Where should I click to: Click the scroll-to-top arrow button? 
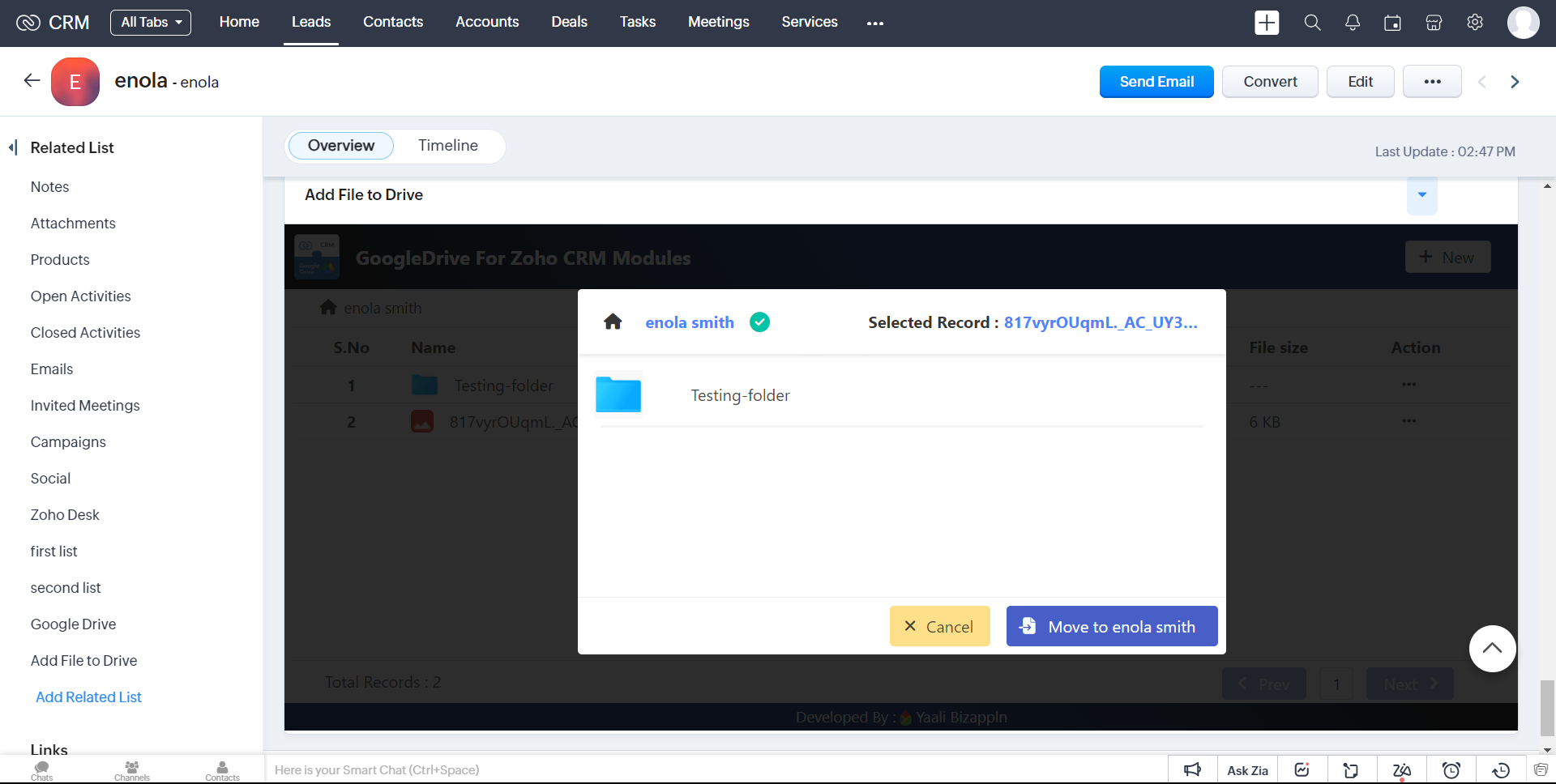coord(1492,648)
